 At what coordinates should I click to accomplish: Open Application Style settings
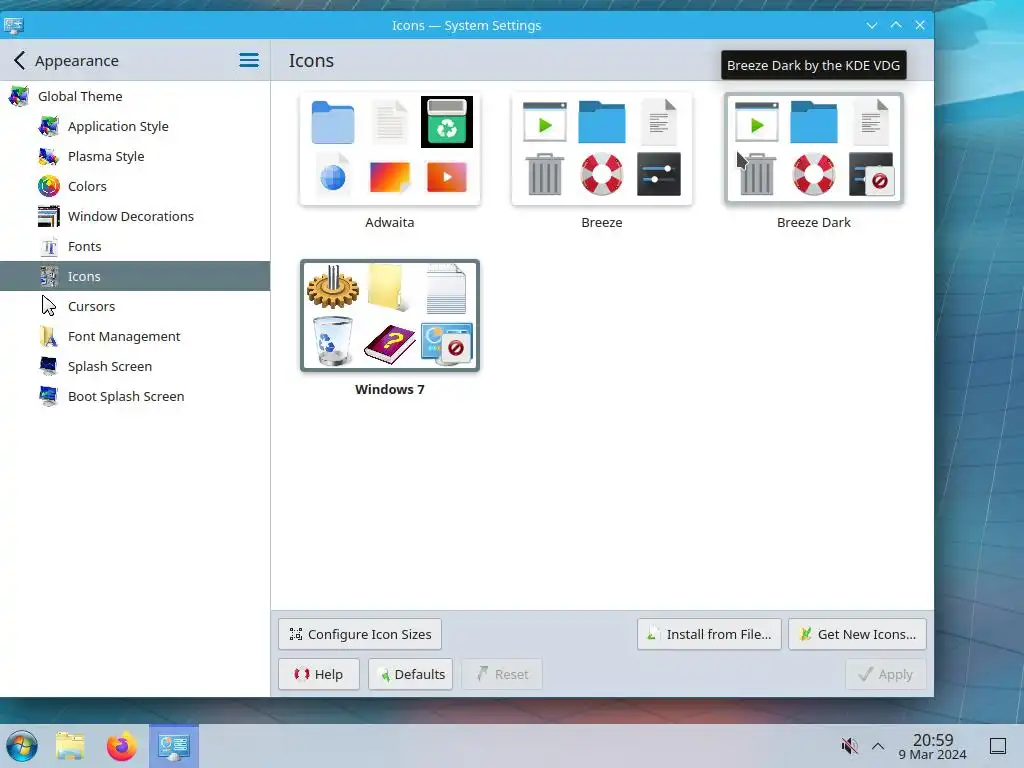(118, 126)
